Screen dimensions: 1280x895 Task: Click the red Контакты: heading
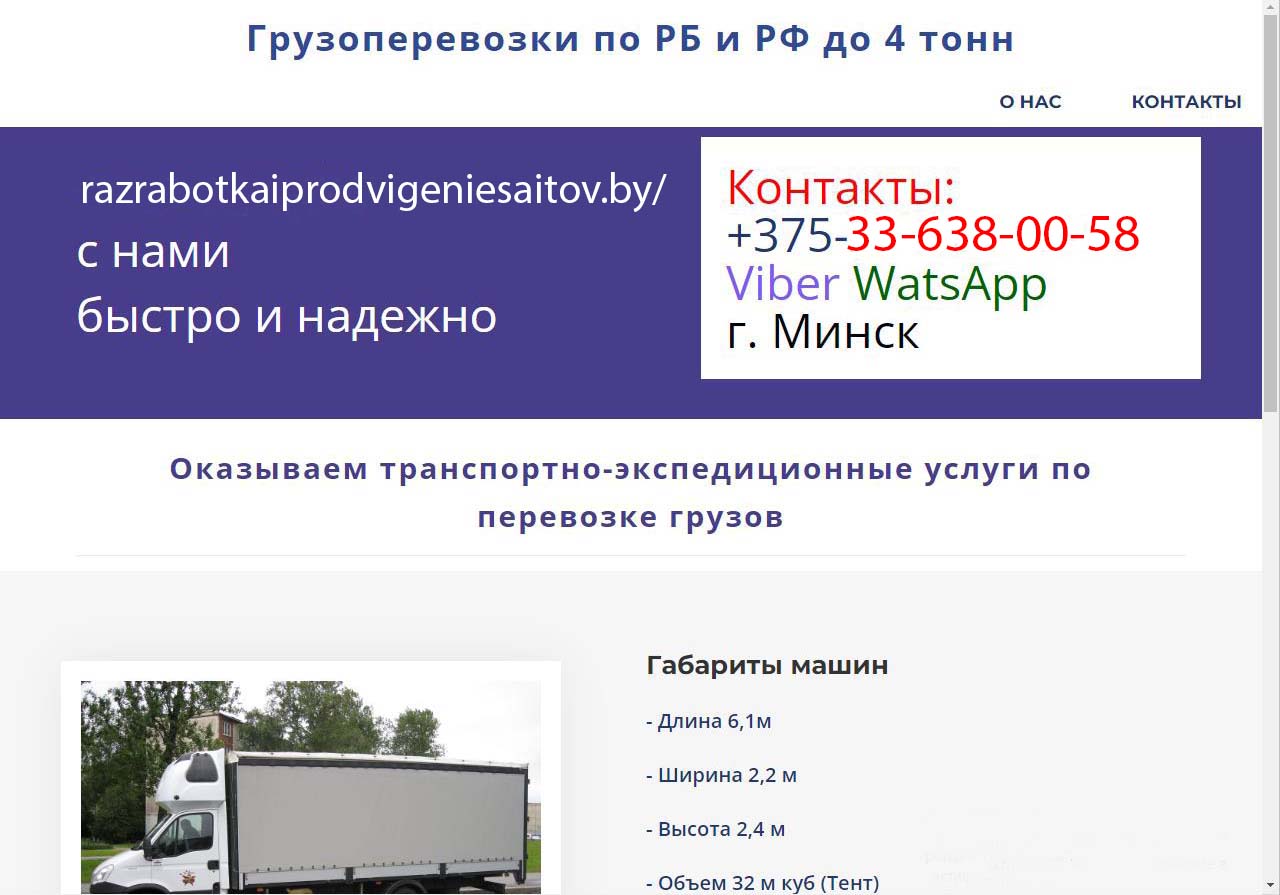[840, 187]
